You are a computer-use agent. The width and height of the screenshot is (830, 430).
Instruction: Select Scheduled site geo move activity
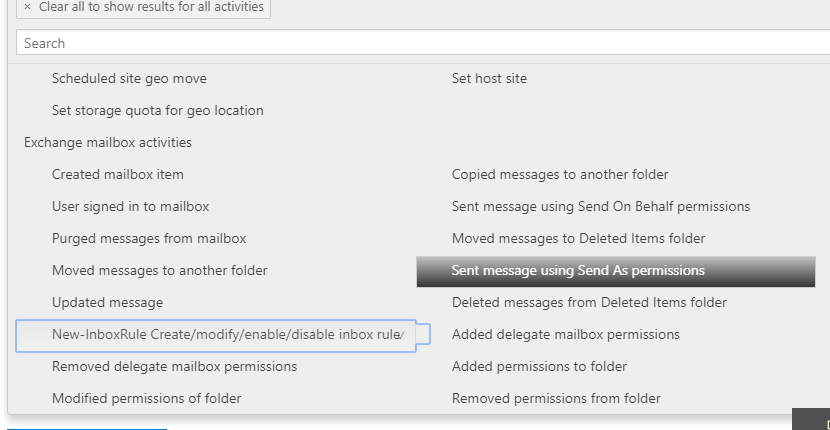coord(129,78)
